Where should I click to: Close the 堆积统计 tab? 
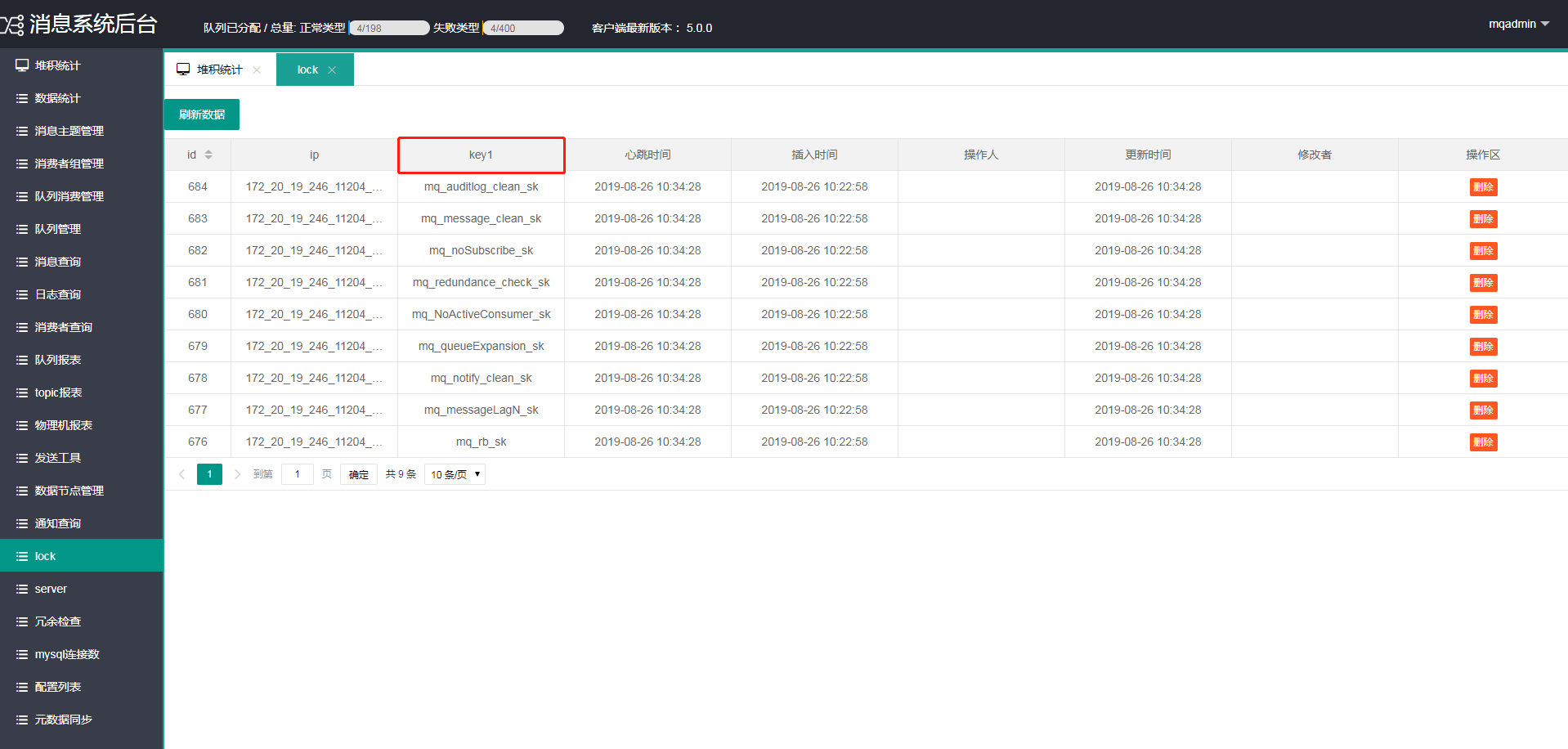click(x=257, y=70)
